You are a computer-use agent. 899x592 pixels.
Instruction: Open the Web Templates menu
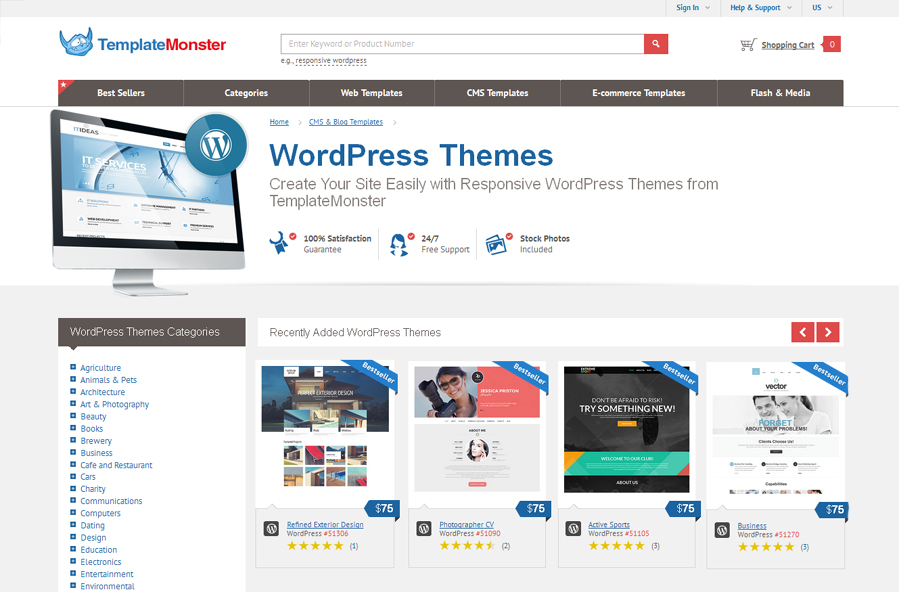click(x=372, y=93)
